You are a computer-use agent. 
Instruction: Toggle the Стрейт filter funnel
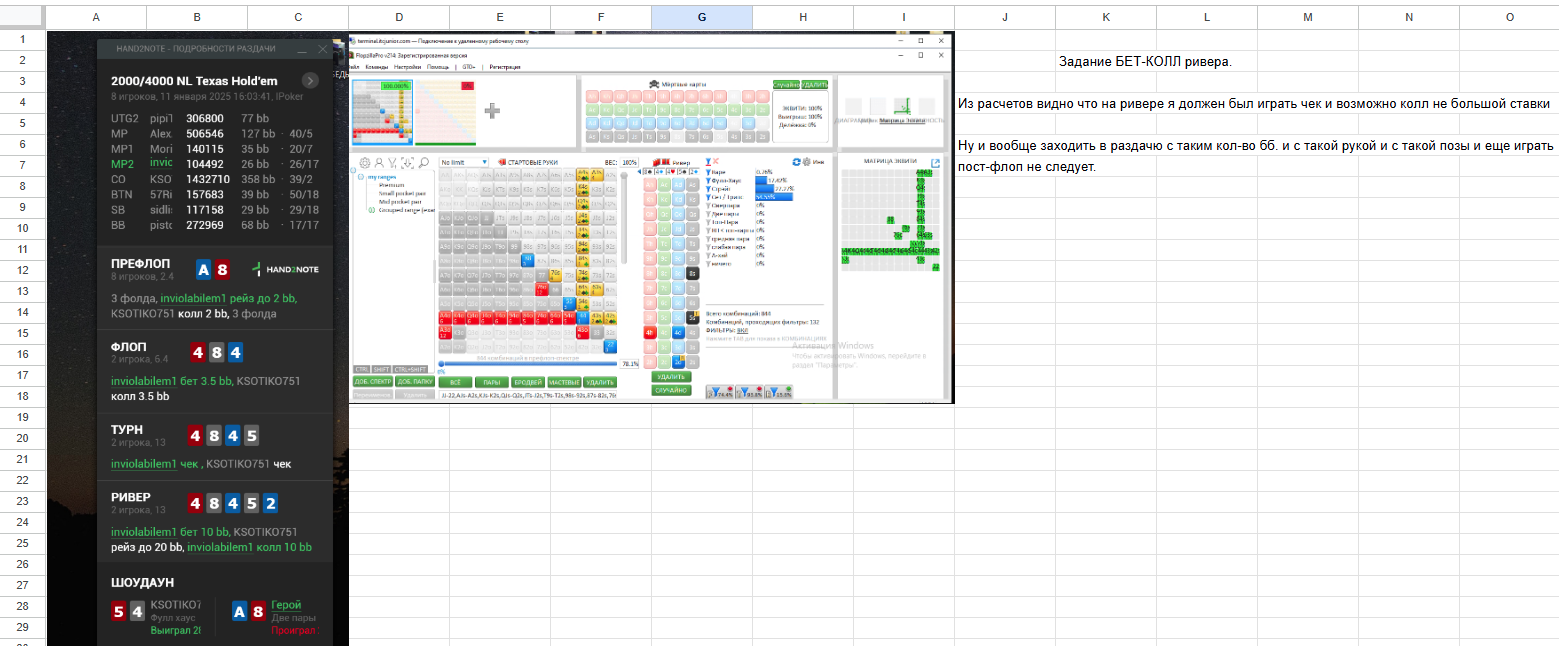708,189
